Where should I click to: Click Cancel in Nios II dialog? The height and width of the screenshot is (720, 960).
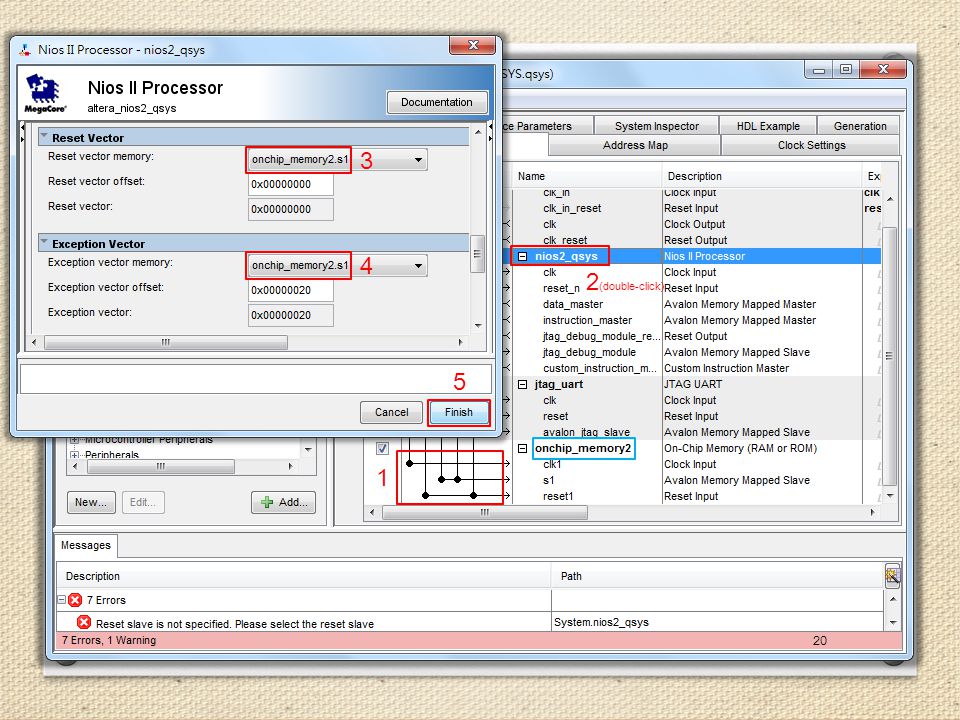(x=391, y=412)
